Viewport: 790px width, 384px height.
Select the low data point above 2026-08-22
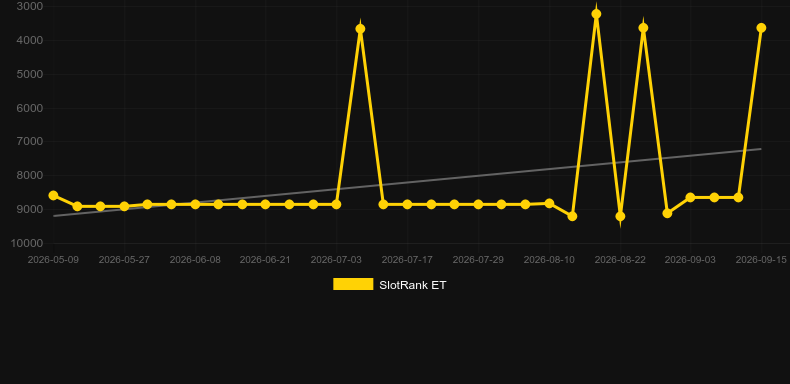[620, 216]
